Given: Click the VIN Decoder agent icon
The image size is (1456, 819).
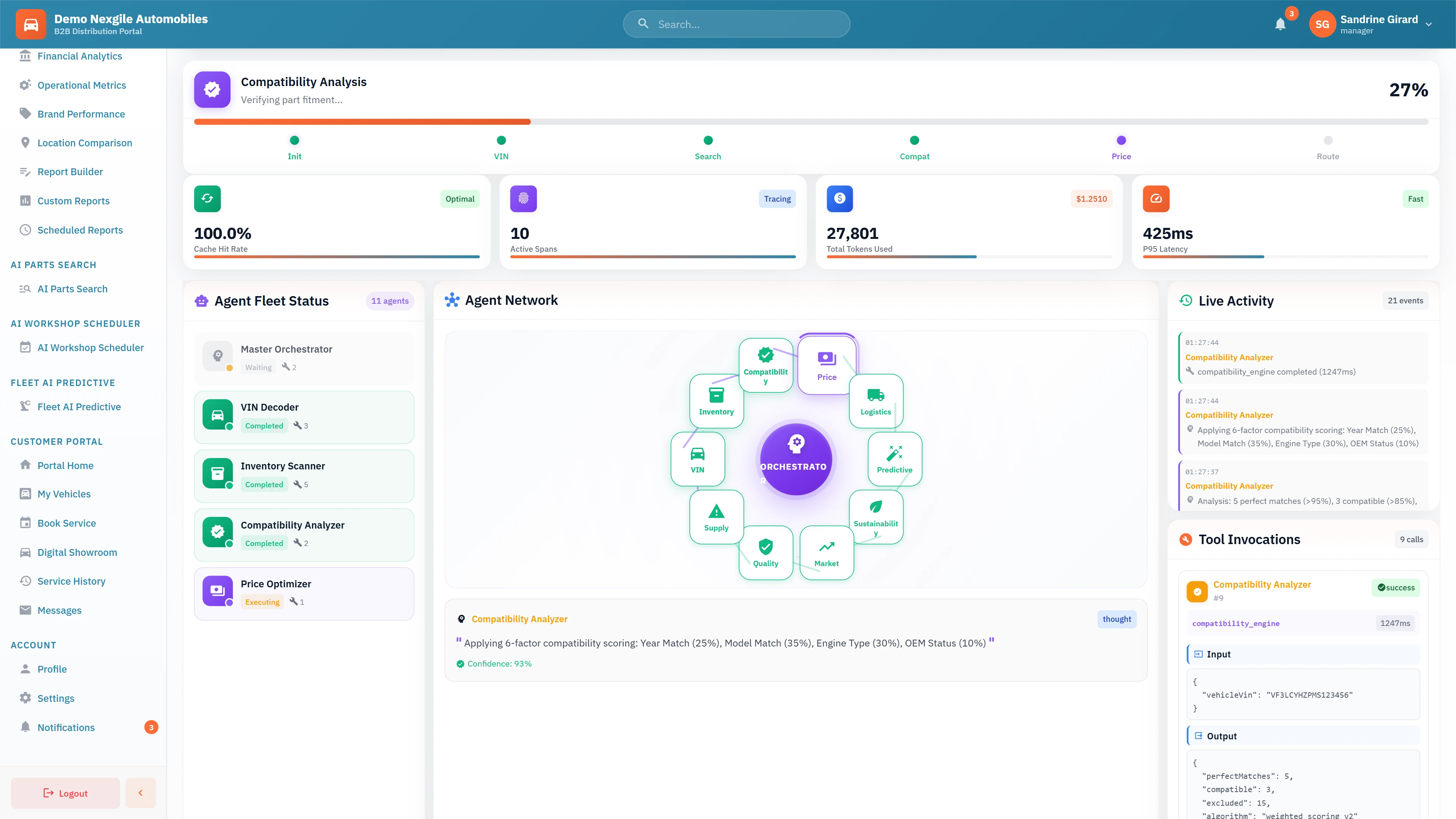Looking at the screenshot, I should [x=217, y=414].
